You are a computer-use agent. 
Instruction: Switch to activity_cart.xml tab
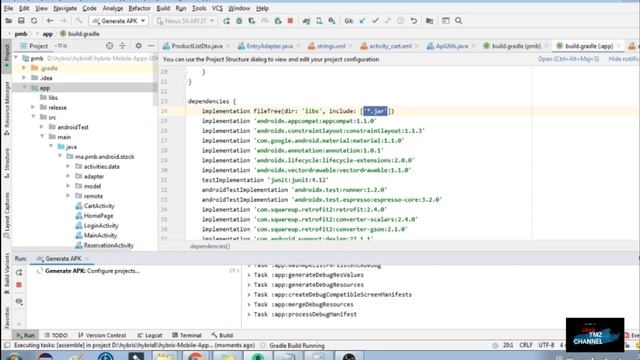pos(390,46)
